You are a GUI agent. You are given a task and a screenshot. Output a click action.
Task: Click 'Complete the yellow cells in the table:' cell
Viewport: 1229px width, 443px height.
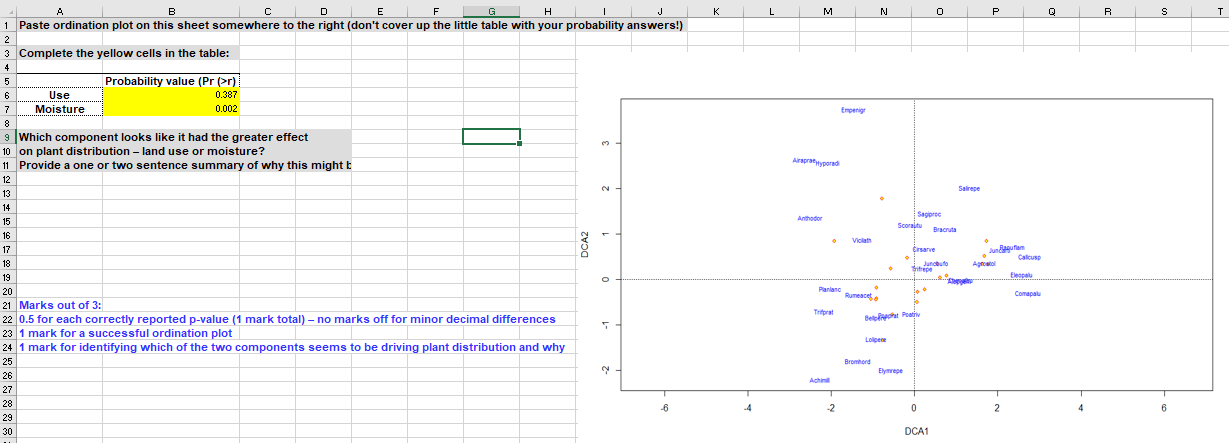(129, 53)
